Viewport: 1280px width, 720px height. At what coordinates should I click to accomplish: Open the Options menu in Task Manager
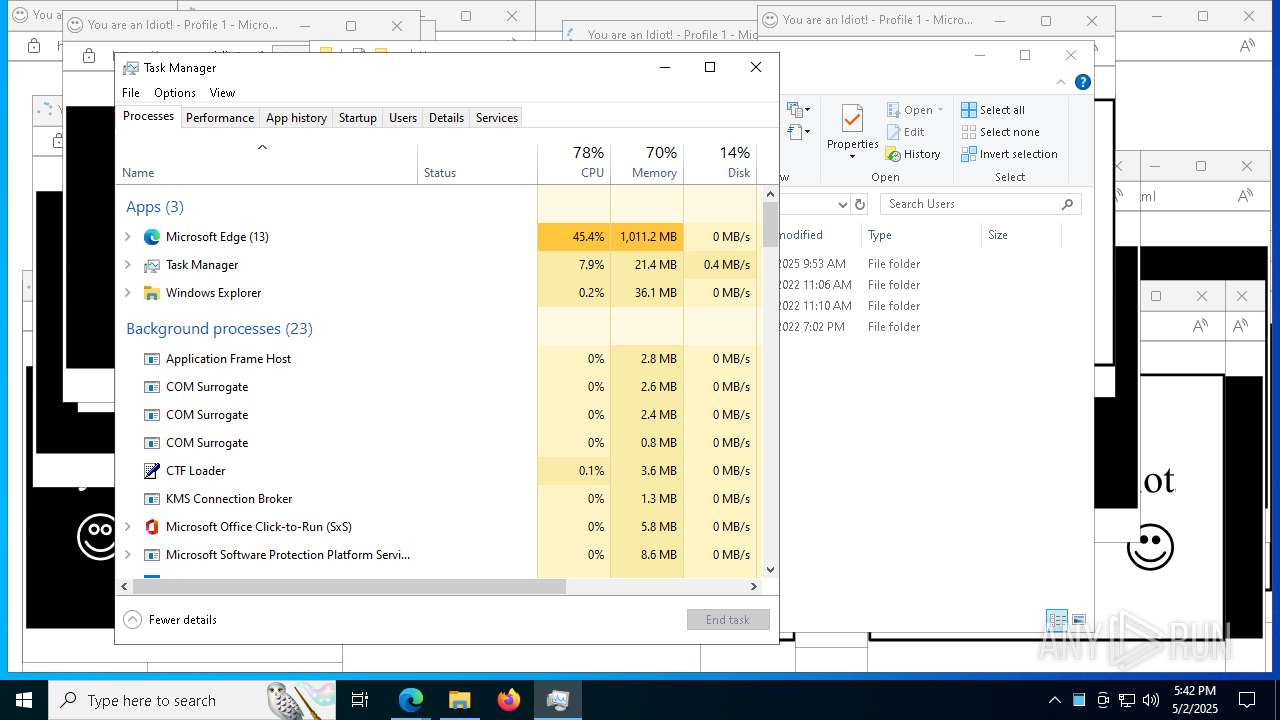coord(175,93)
